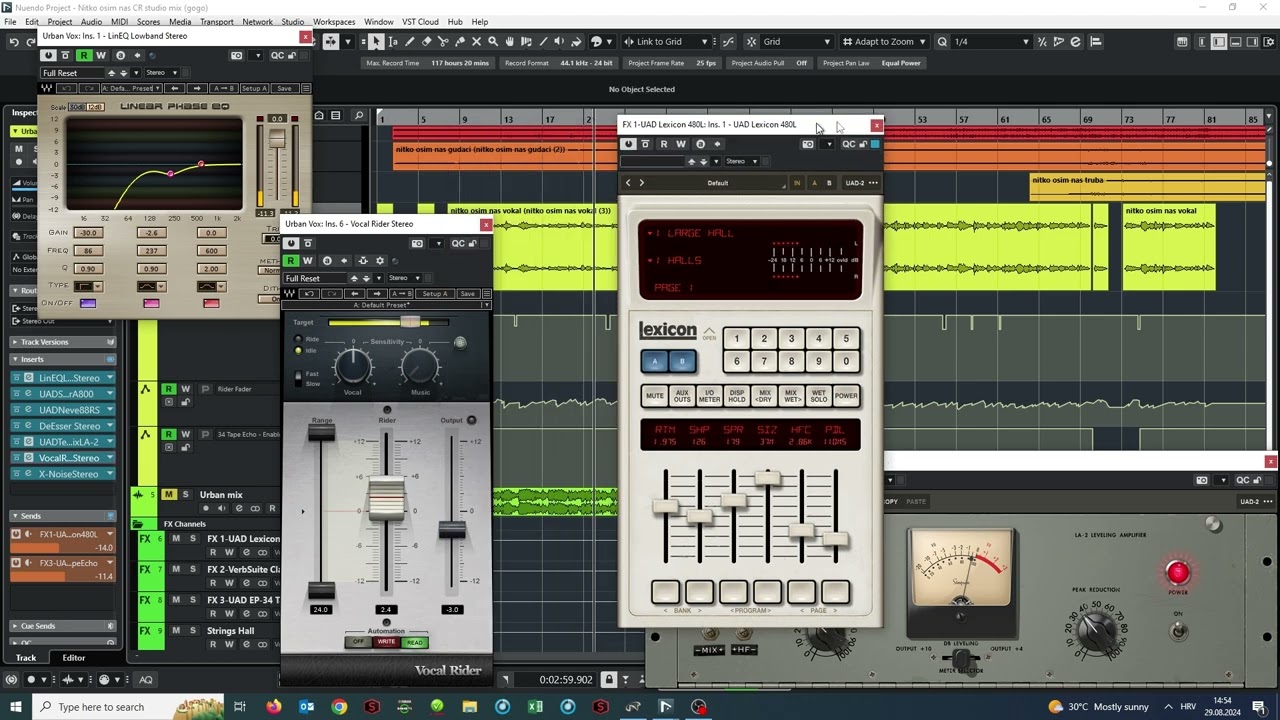Solo the Urban mix track
1280x720 pixels.
[185, 495]
